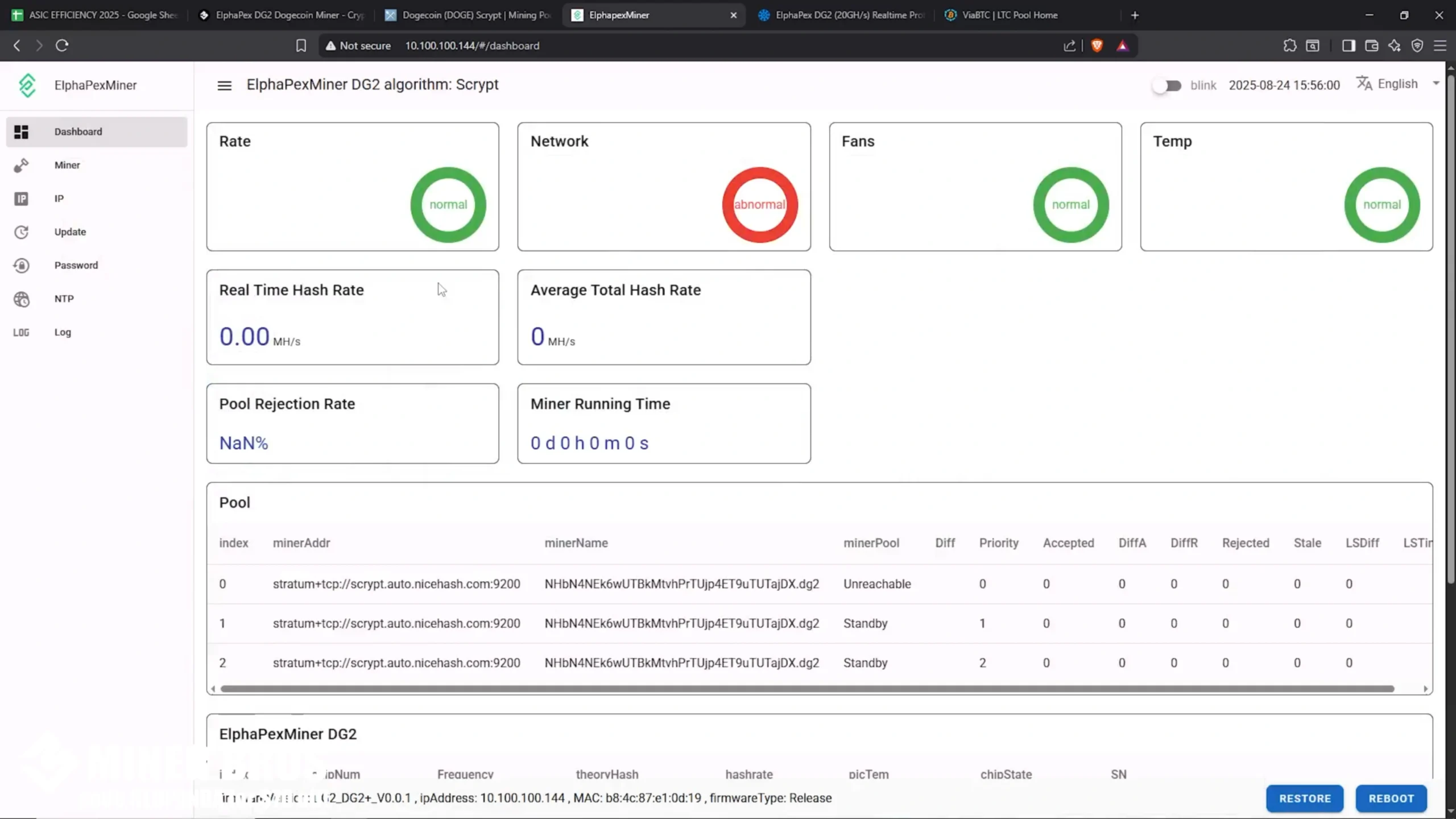The image size is (1456, 819).
Task: Toggle the hamburger menu to collapse sidebar
Action: [225, 85]
